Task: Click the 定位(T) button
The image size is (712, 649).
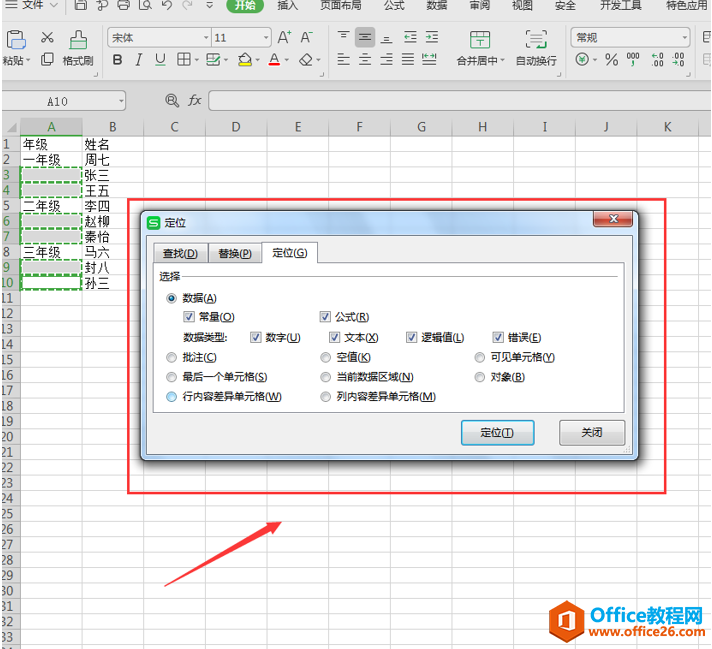Action: pyautogui.click(x=497, y=432)
